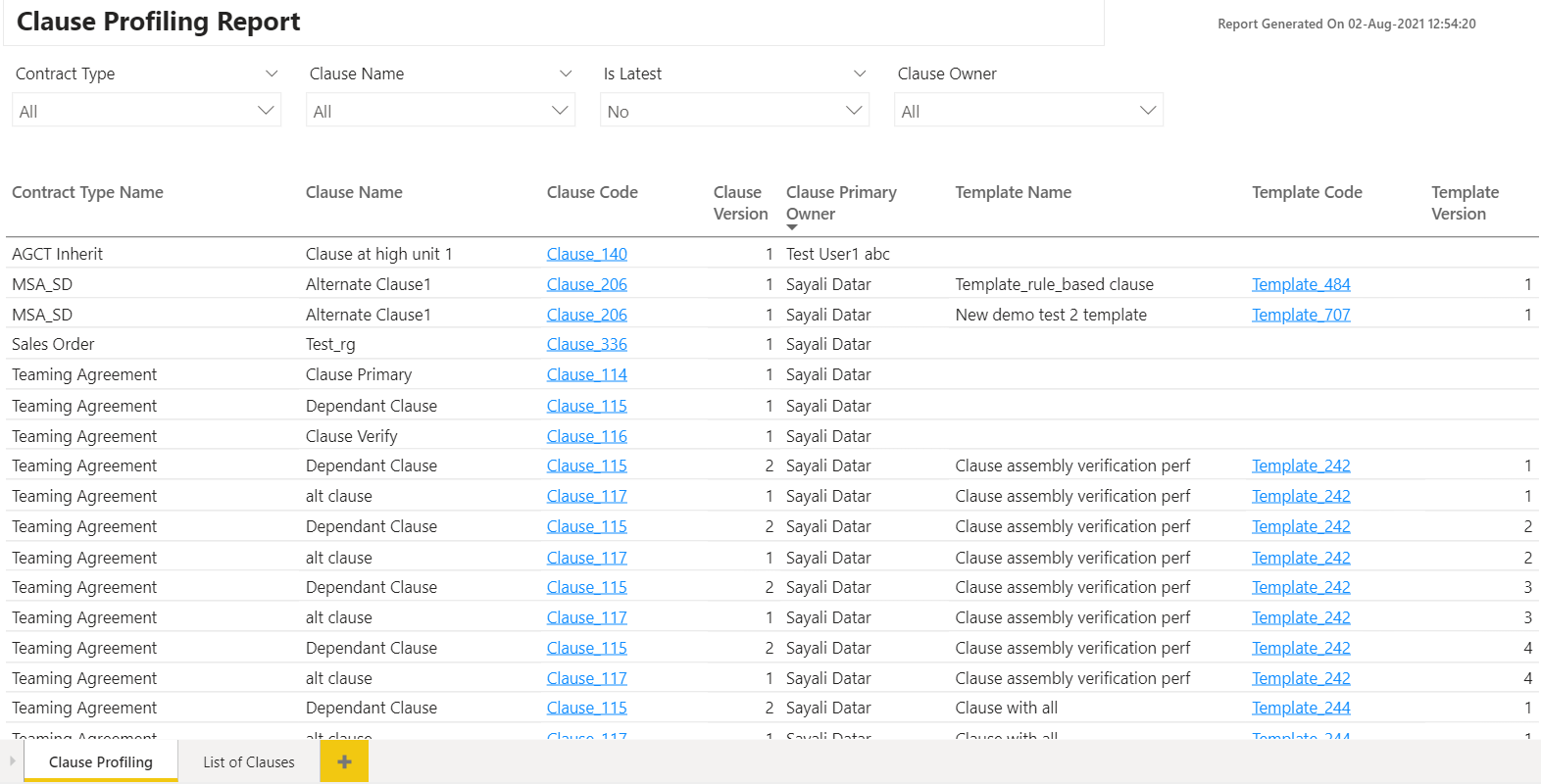This screenshot has height=784, width=1541.
Task: Add a new report page with plus icon
Action: [344, 761]
